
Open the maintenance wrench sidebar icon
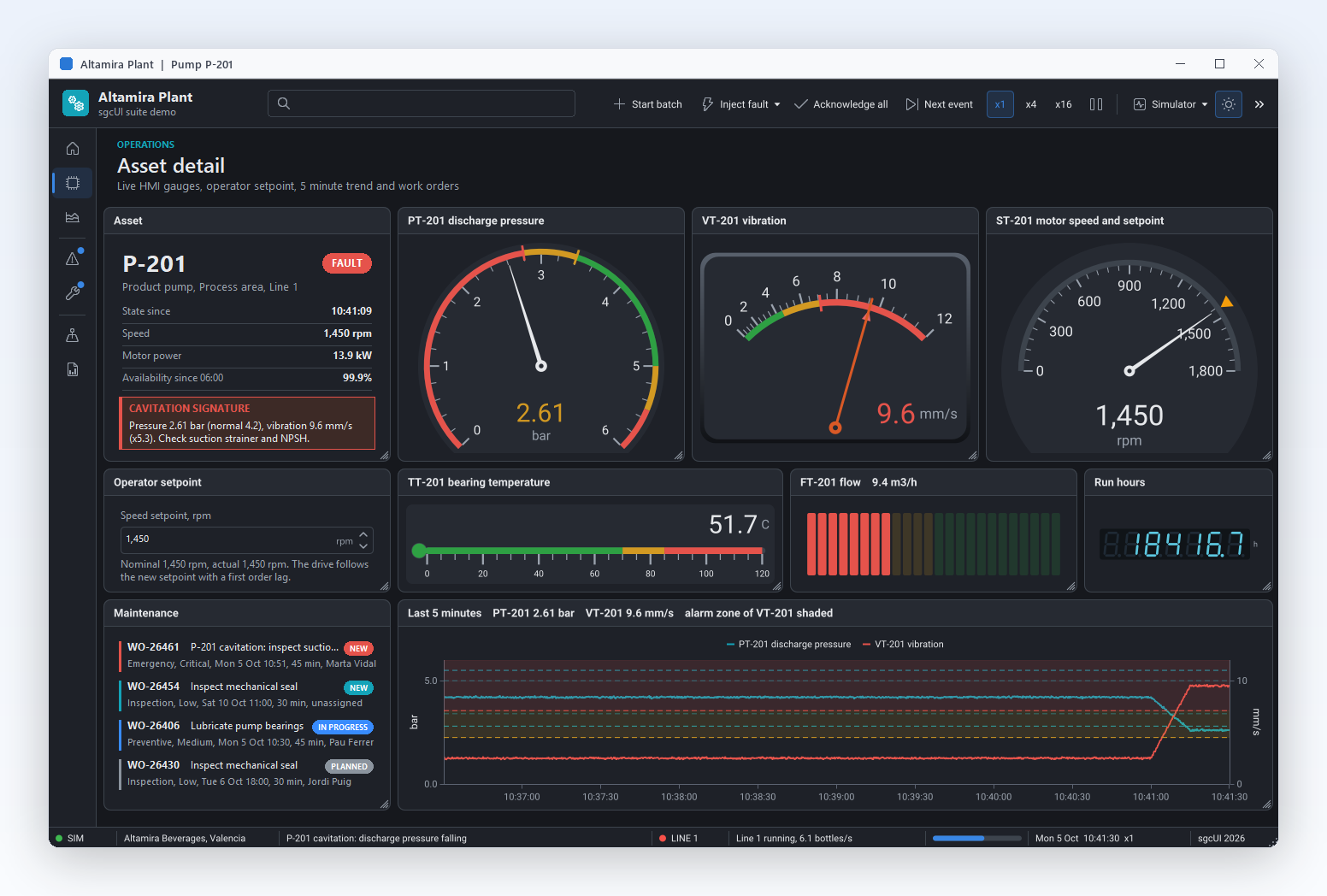coord(73,292)
